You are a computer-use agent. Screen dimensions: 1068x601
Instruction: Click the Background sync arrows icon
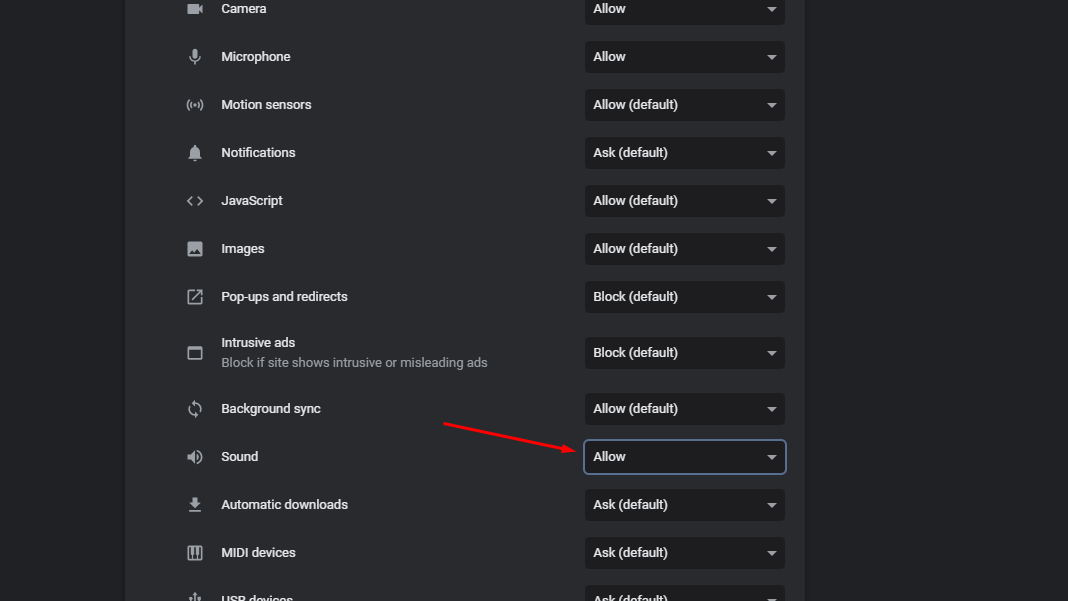195,409
